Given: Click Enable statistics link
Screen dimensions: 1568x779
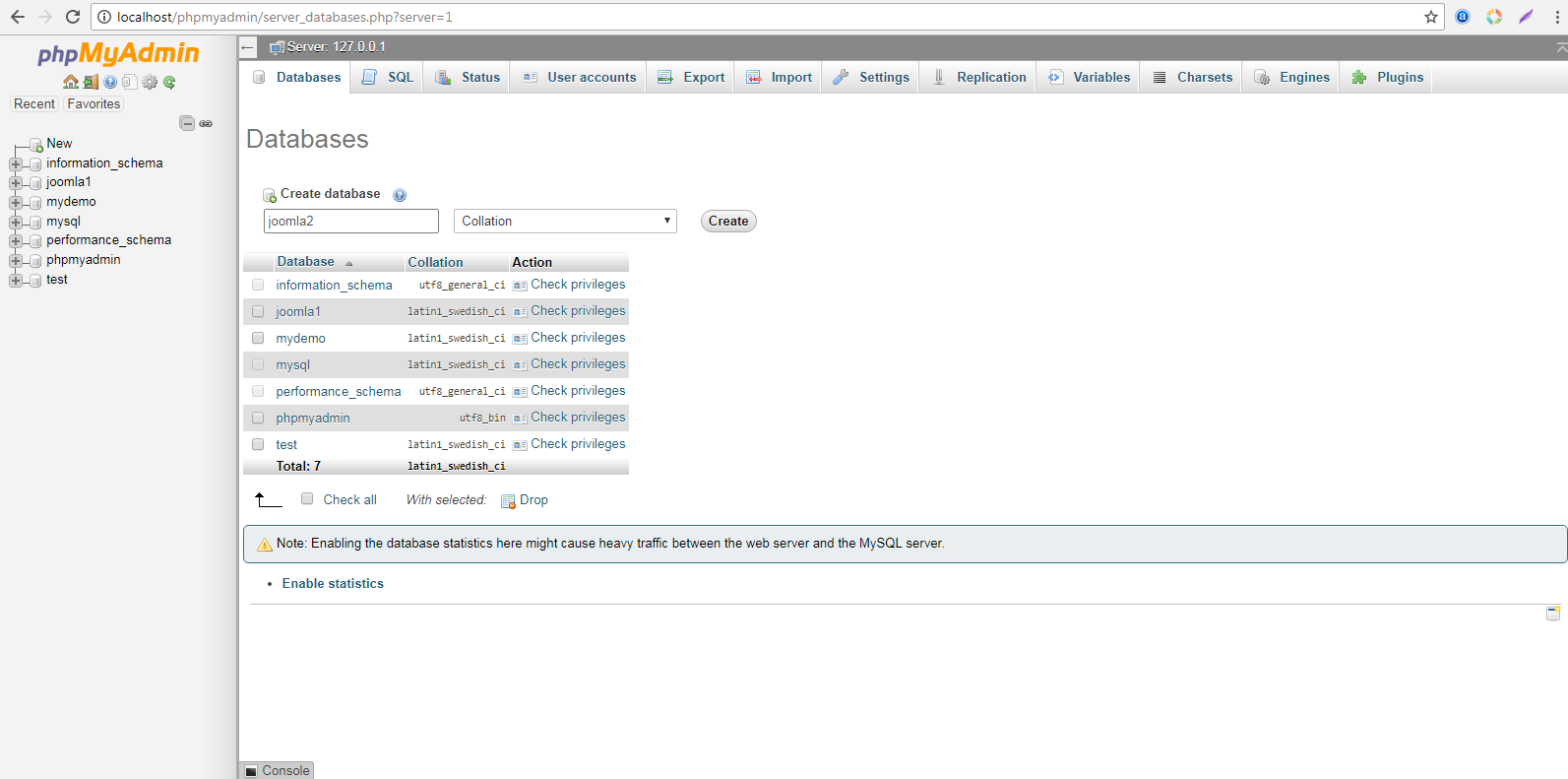Looking at the screenshot, I should coord(333,584).
